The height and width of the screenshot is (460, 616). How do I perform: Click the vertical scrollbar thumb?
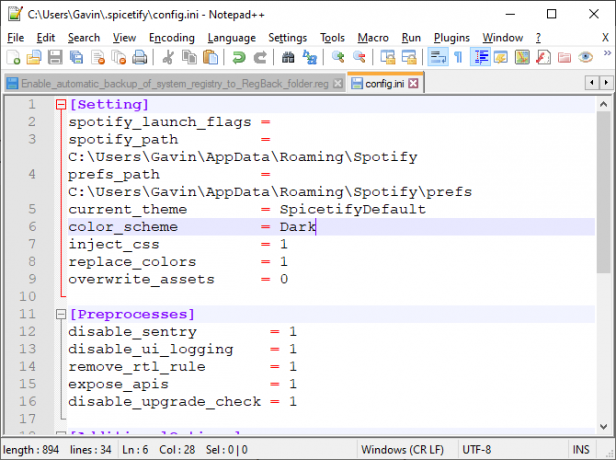(603, 192)
